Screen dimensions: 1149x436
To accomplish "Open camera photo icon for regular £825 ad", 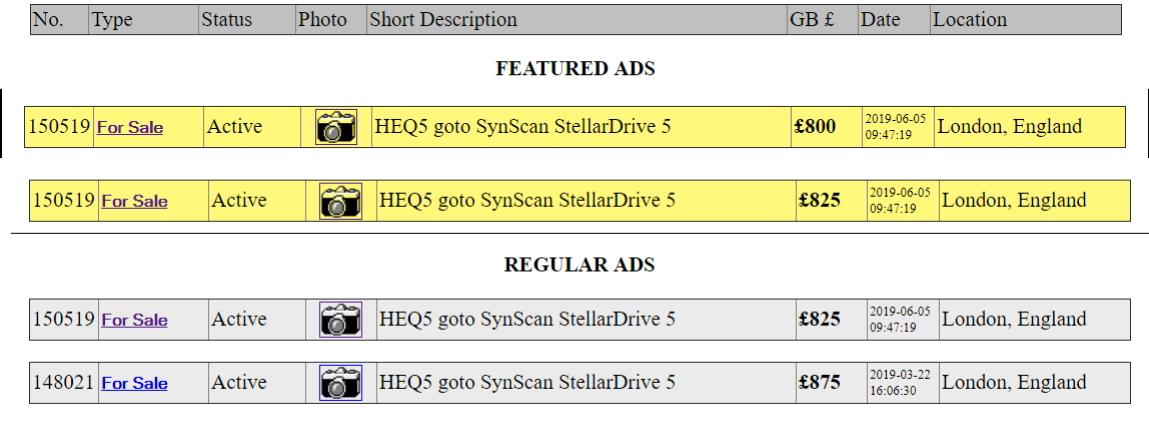I will tap(341, 319).
